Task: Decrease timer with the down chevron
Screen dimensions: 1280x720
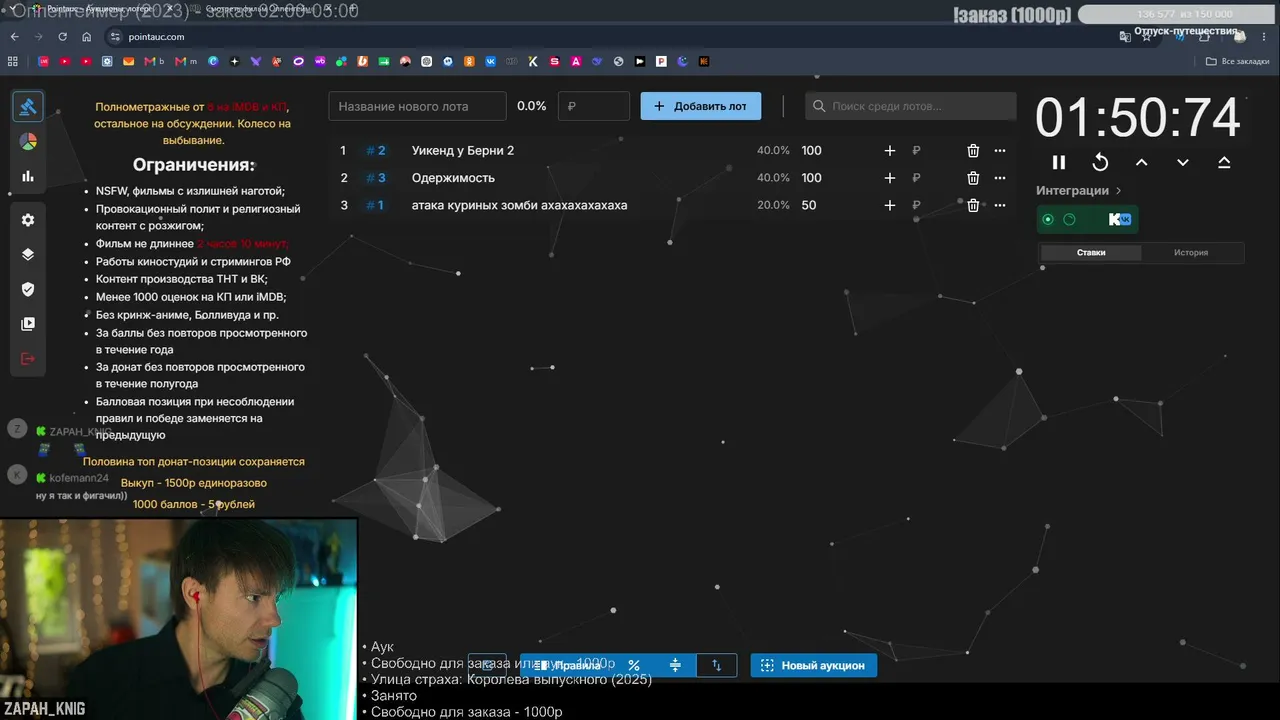Action: click(1183, 162)
